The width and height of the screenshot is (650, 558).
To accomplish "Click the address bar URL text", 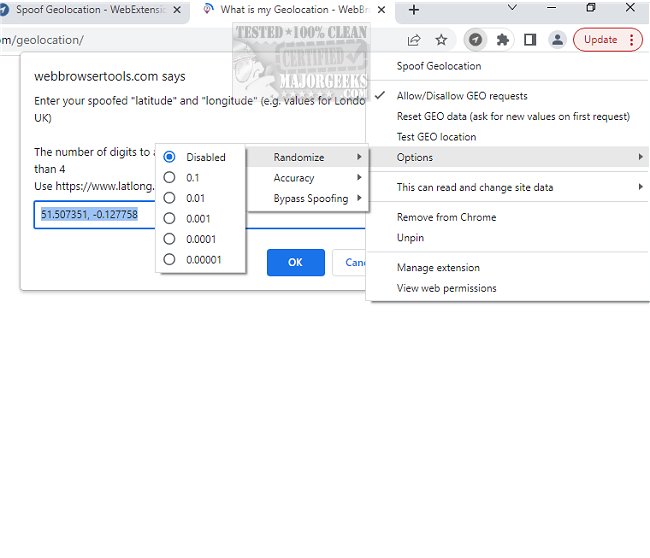I will pos(41,40).
